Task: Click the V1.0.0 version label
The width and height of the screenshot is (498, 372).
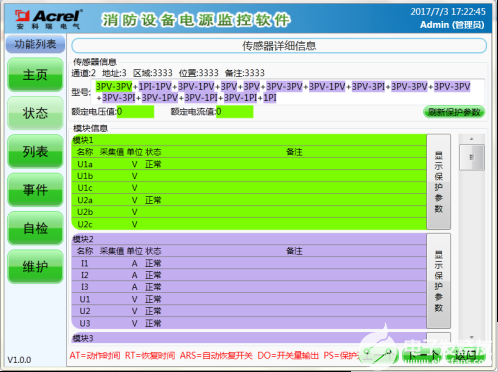Action: tap(19, 360)
